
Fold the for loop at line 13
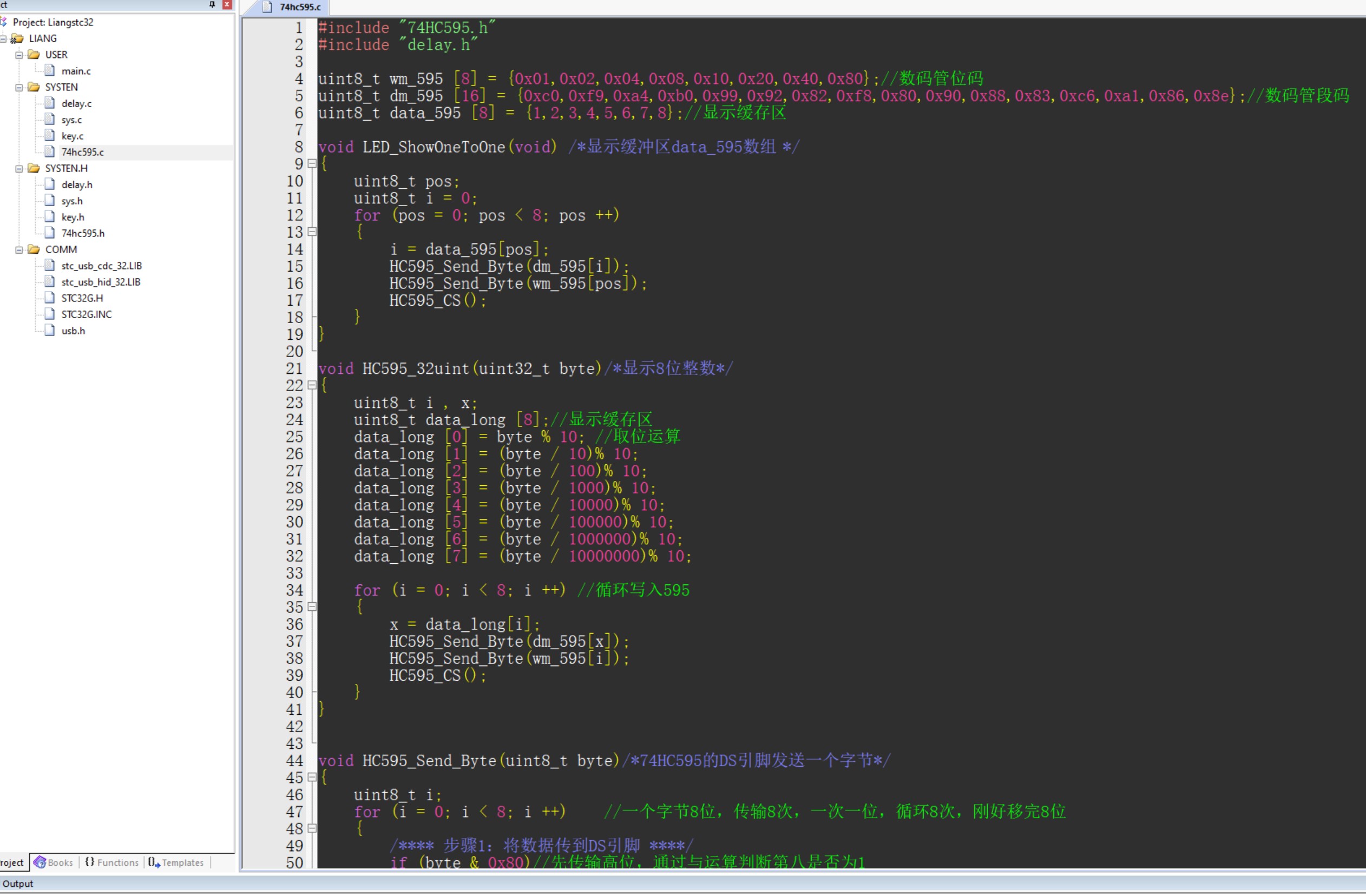312,232
